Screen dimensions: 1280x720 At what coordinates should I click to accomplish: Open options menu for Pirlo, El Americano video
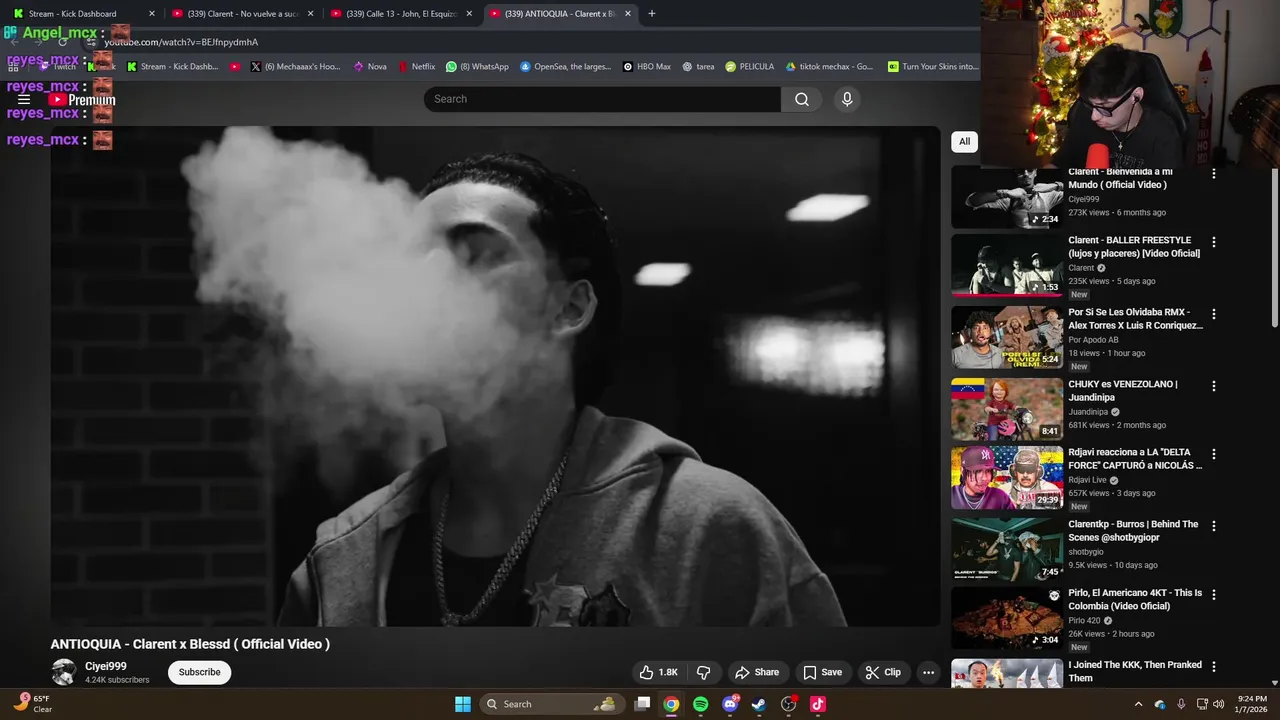(x=1214, y=594)
